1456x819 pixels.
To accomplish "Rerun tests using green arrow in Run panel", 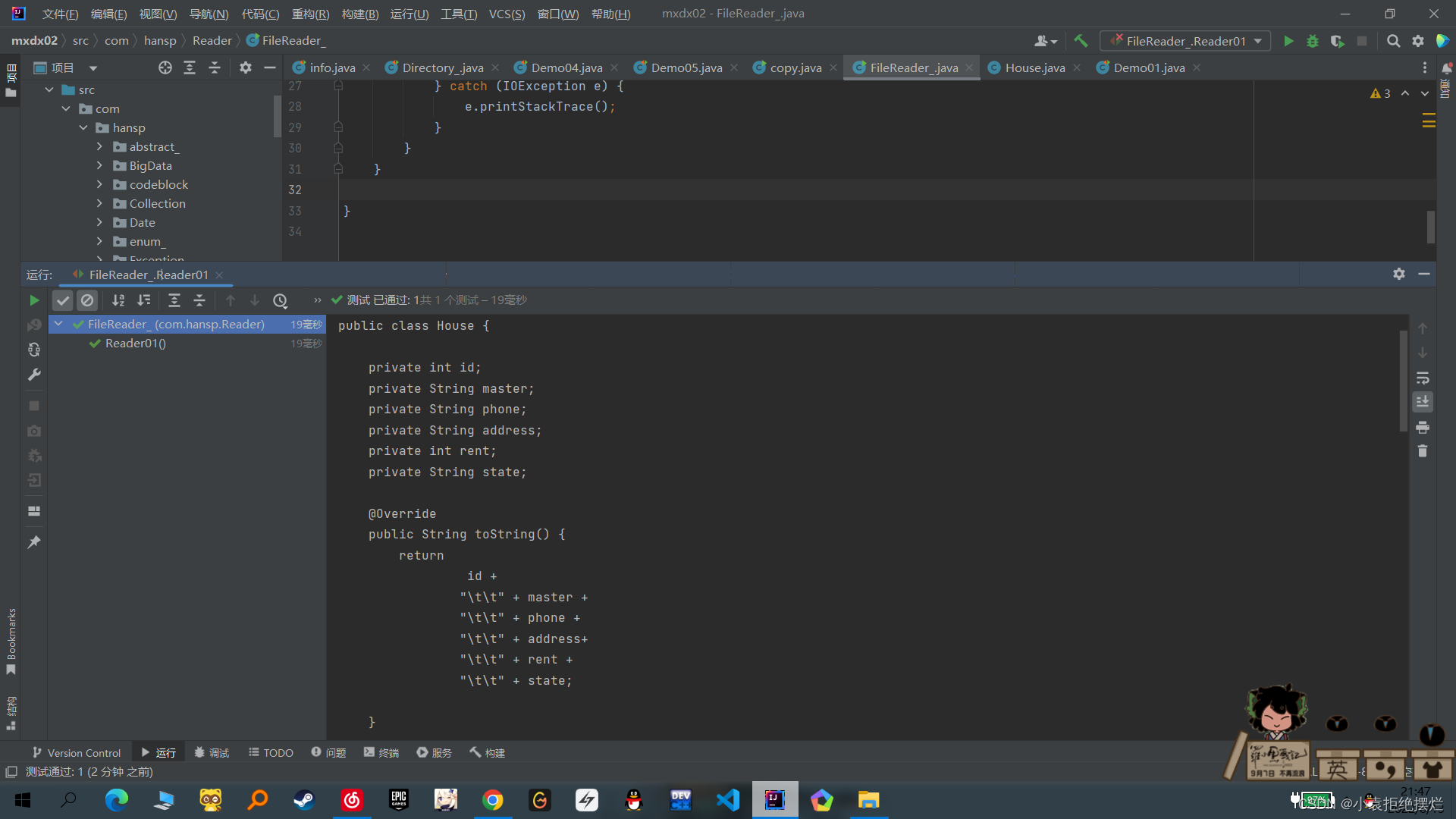I will pyautogui.click(x=34, y=300).
